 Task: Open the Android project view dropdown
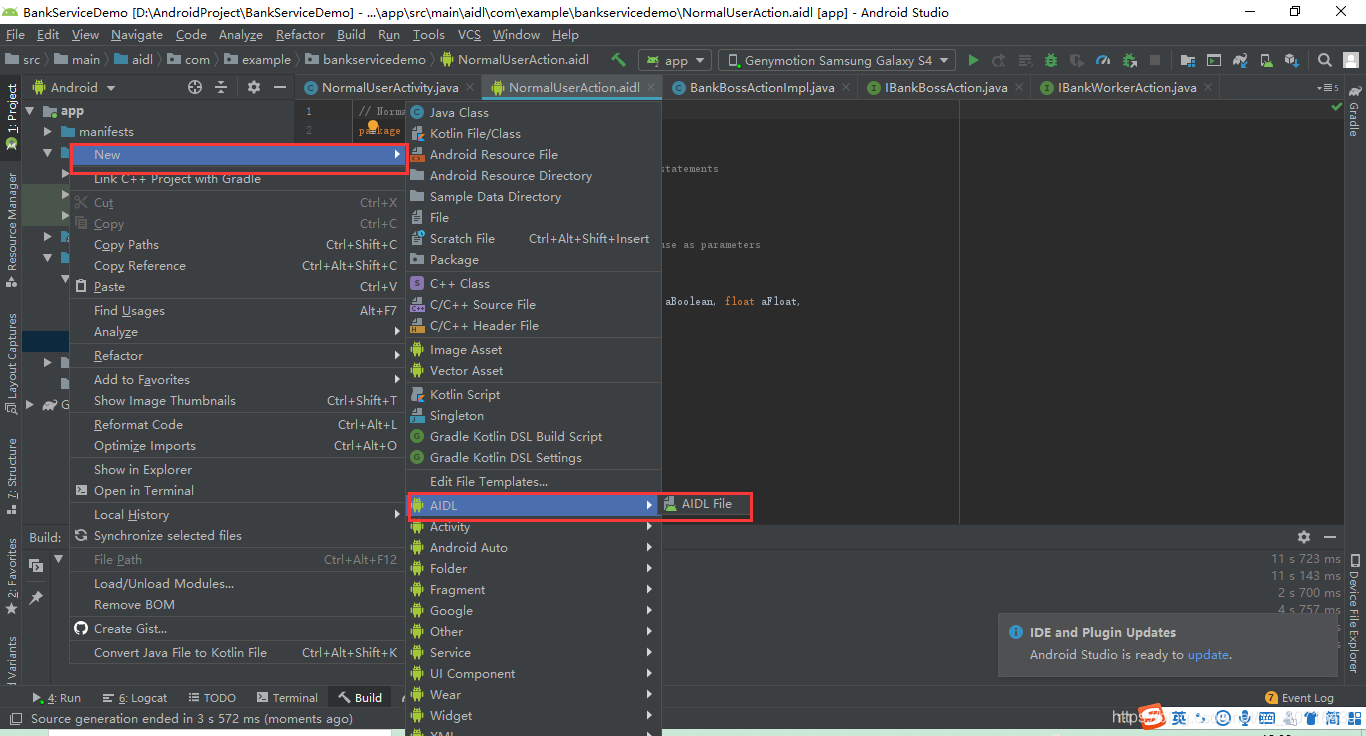point(73,87)
